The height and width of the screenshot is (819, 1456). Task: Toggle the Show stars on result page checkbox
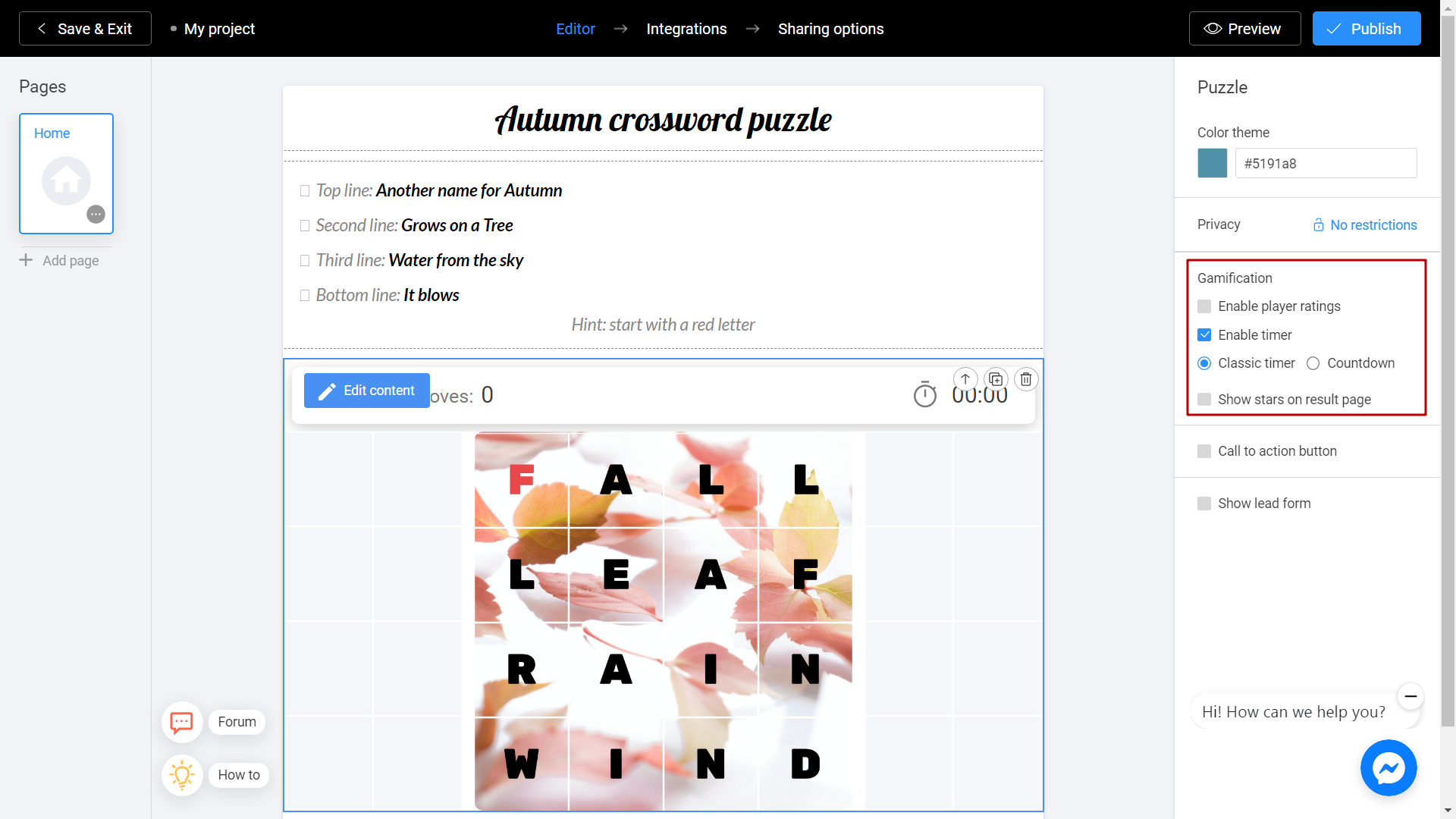(1204, 399)
